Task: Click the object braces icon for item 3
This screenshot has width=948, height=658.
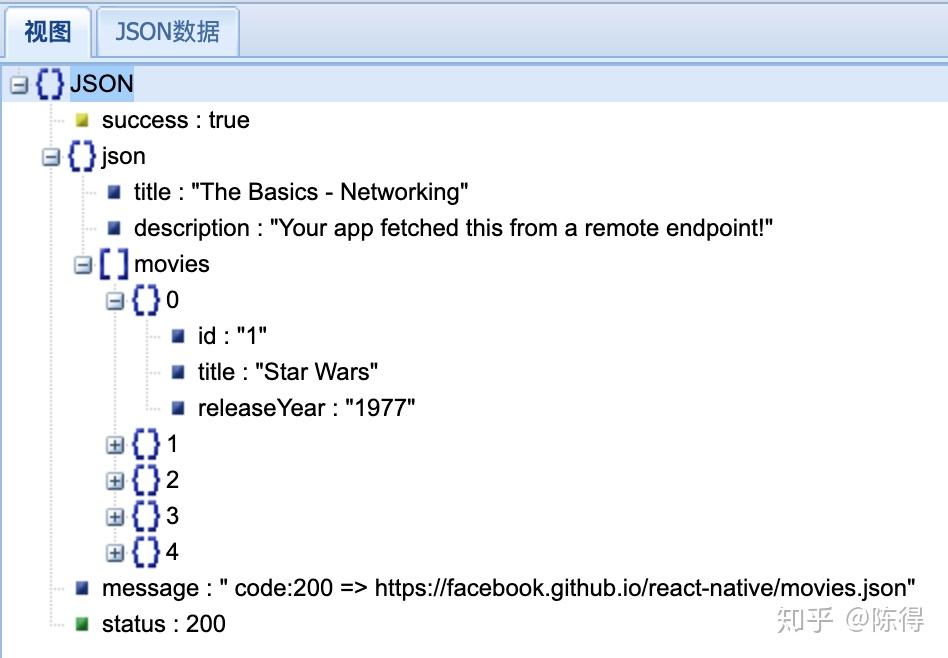Action: click(146, 516)
